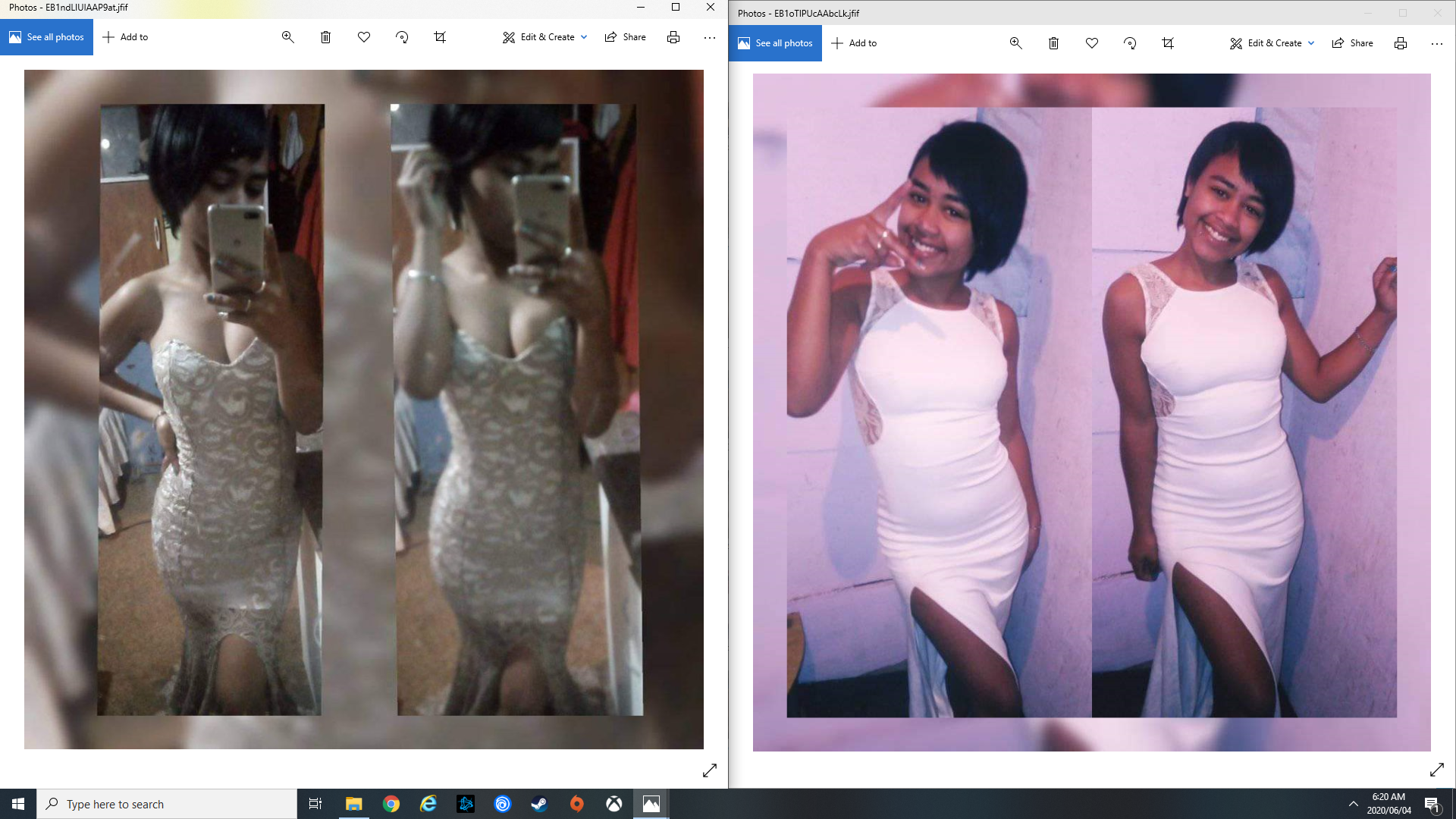1456x819 pixels.
Task: Click the zoom magnifier icon in left Photos window
Action: [287, 37]
